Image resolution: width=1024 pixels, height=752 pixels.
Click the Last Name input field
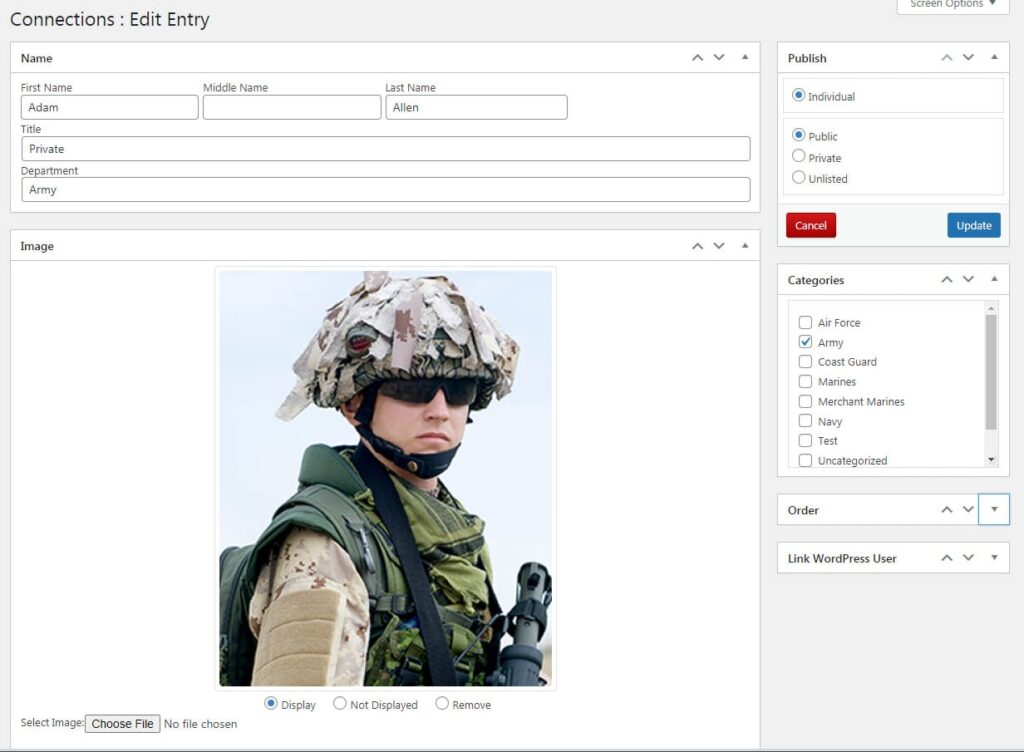pyautogui.click(x=476, y=107)
